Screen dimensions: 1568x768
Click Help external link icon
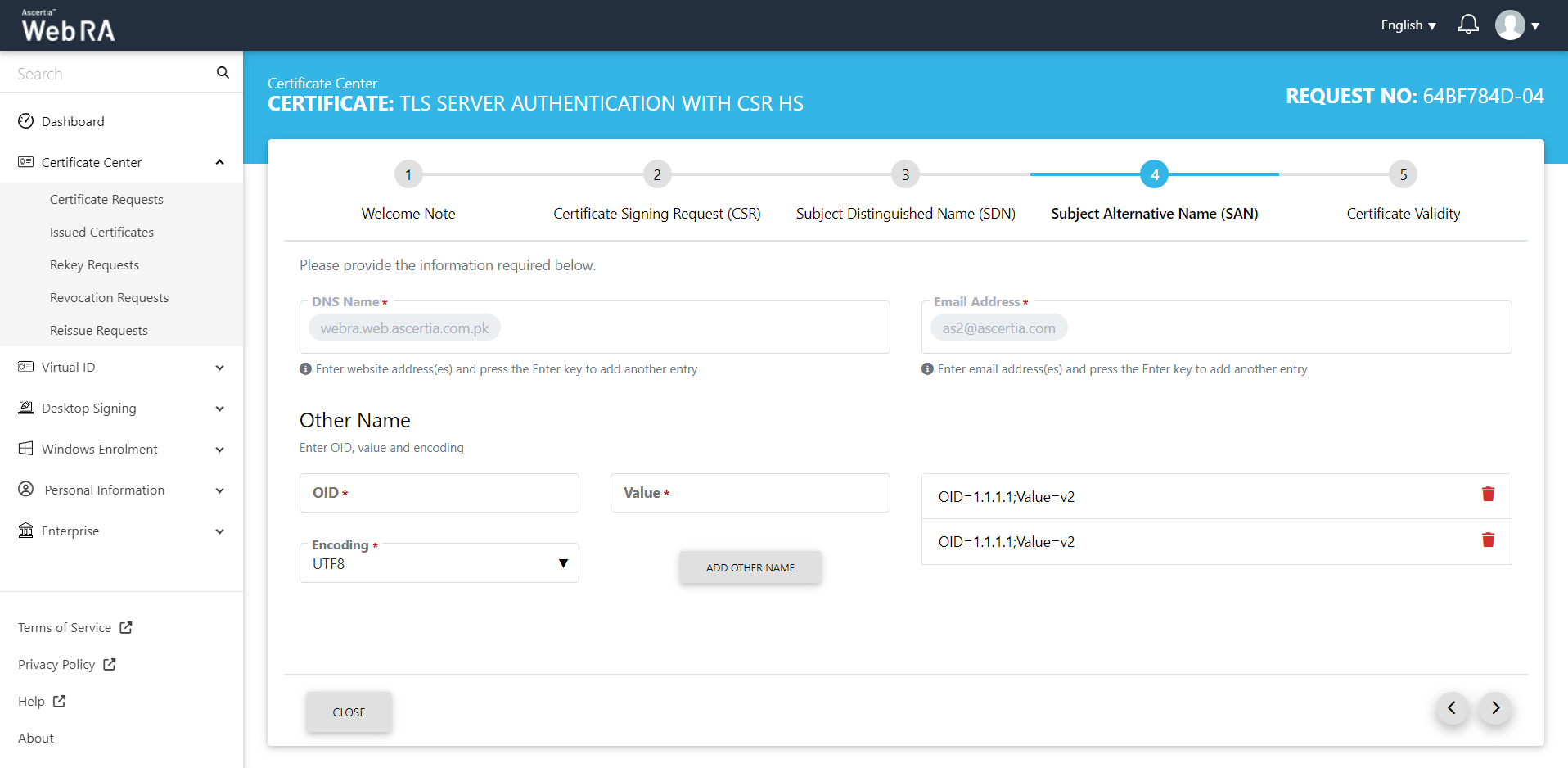coord(59,701)
